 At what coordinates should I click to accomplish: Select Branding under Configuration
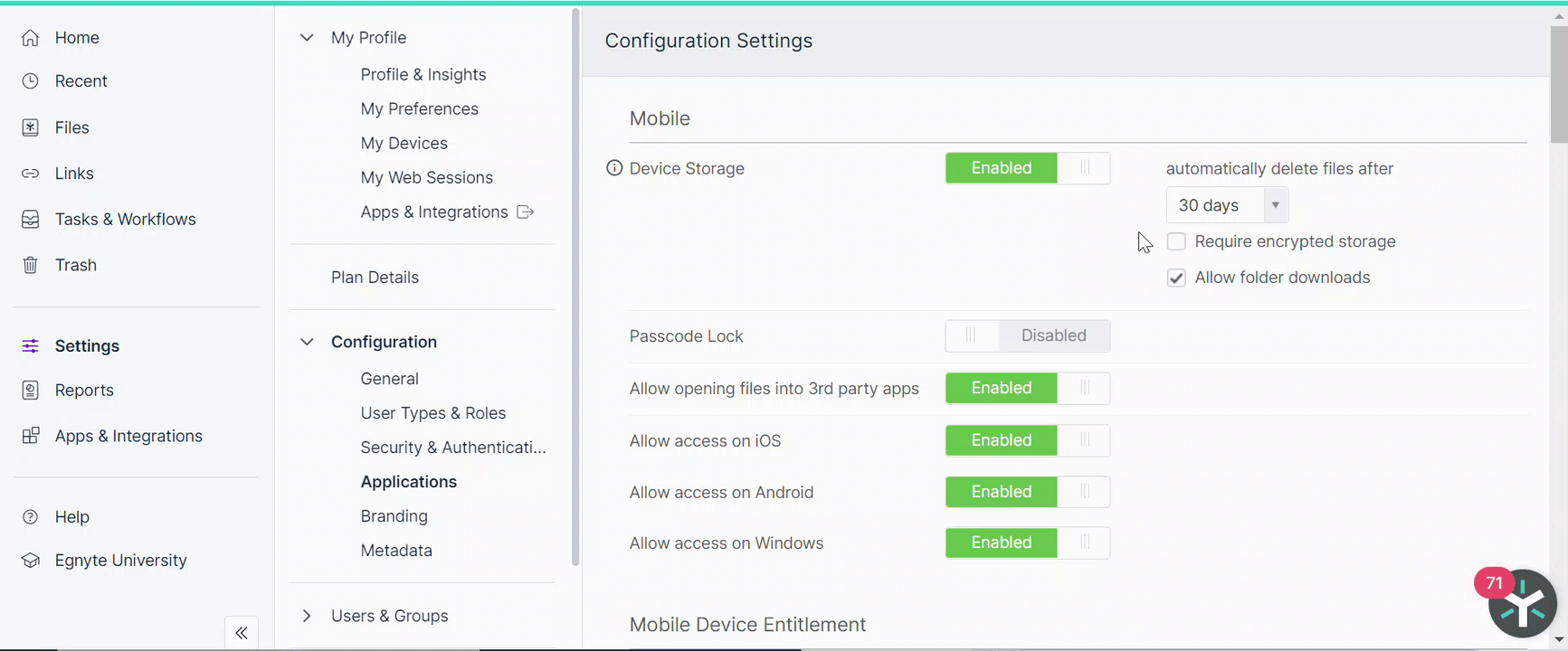(394, 516)
